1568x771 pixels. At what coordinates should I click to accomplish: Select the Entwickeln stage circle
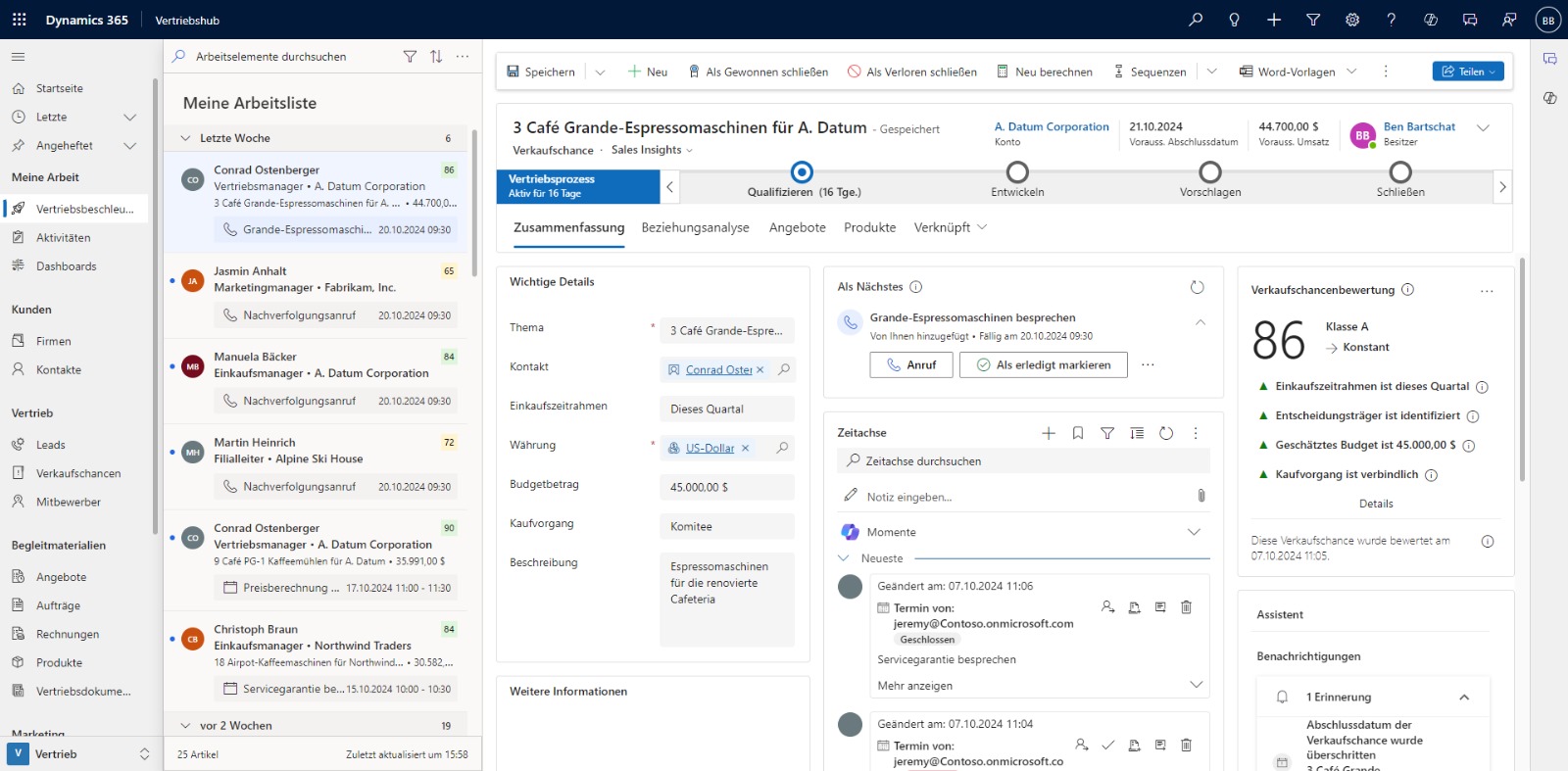click(x=1017, y=173)
